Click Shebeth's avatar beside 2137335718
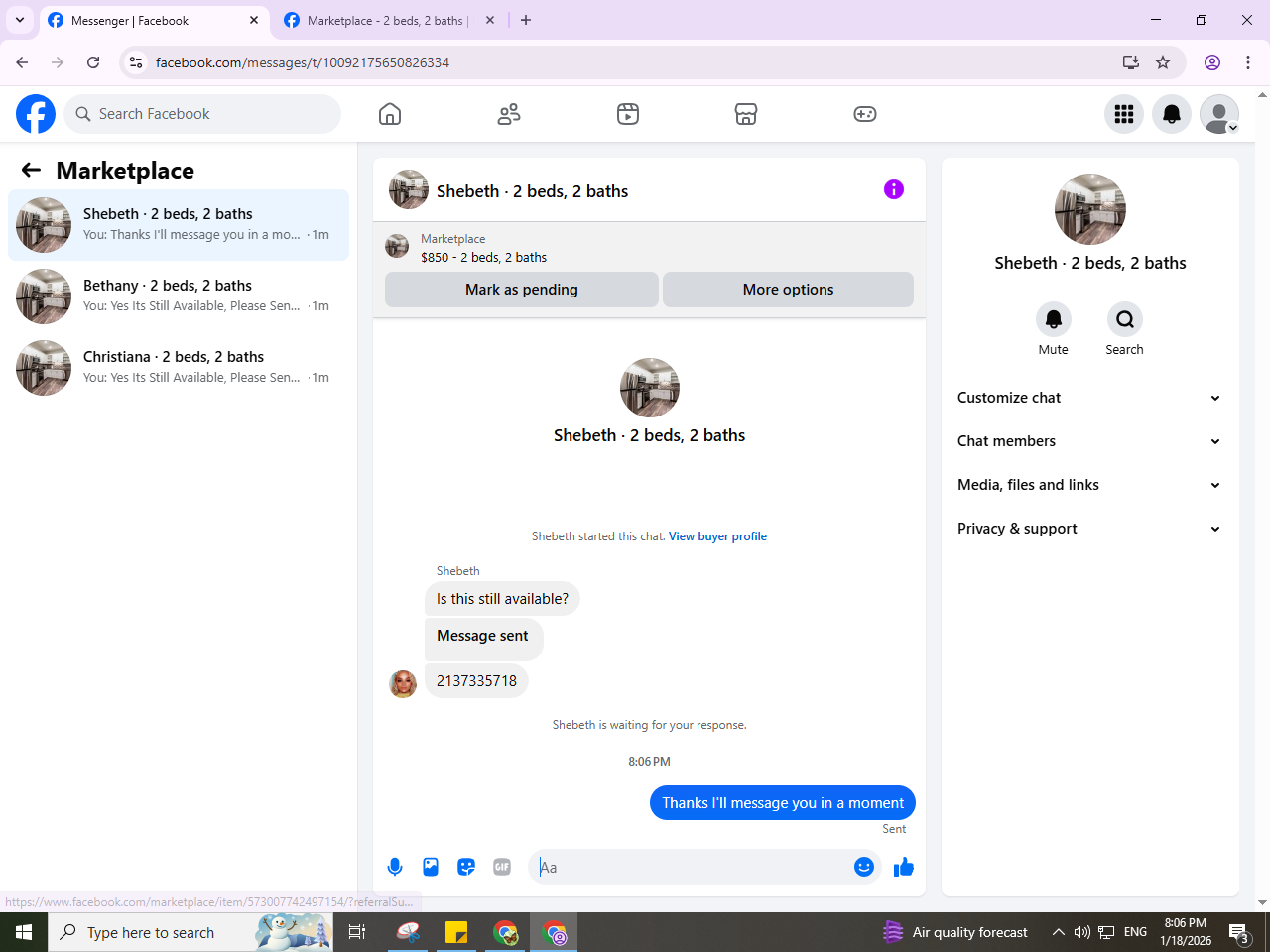Viewport: 1270px width, 952px height. (x=403, y=683)
